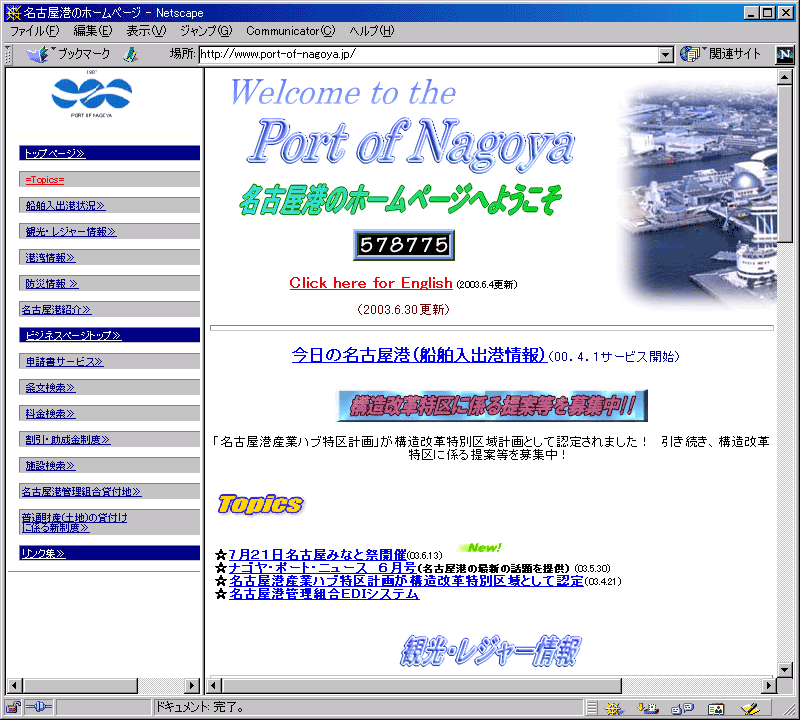Open リンク集≫ sidebar link

43,553
